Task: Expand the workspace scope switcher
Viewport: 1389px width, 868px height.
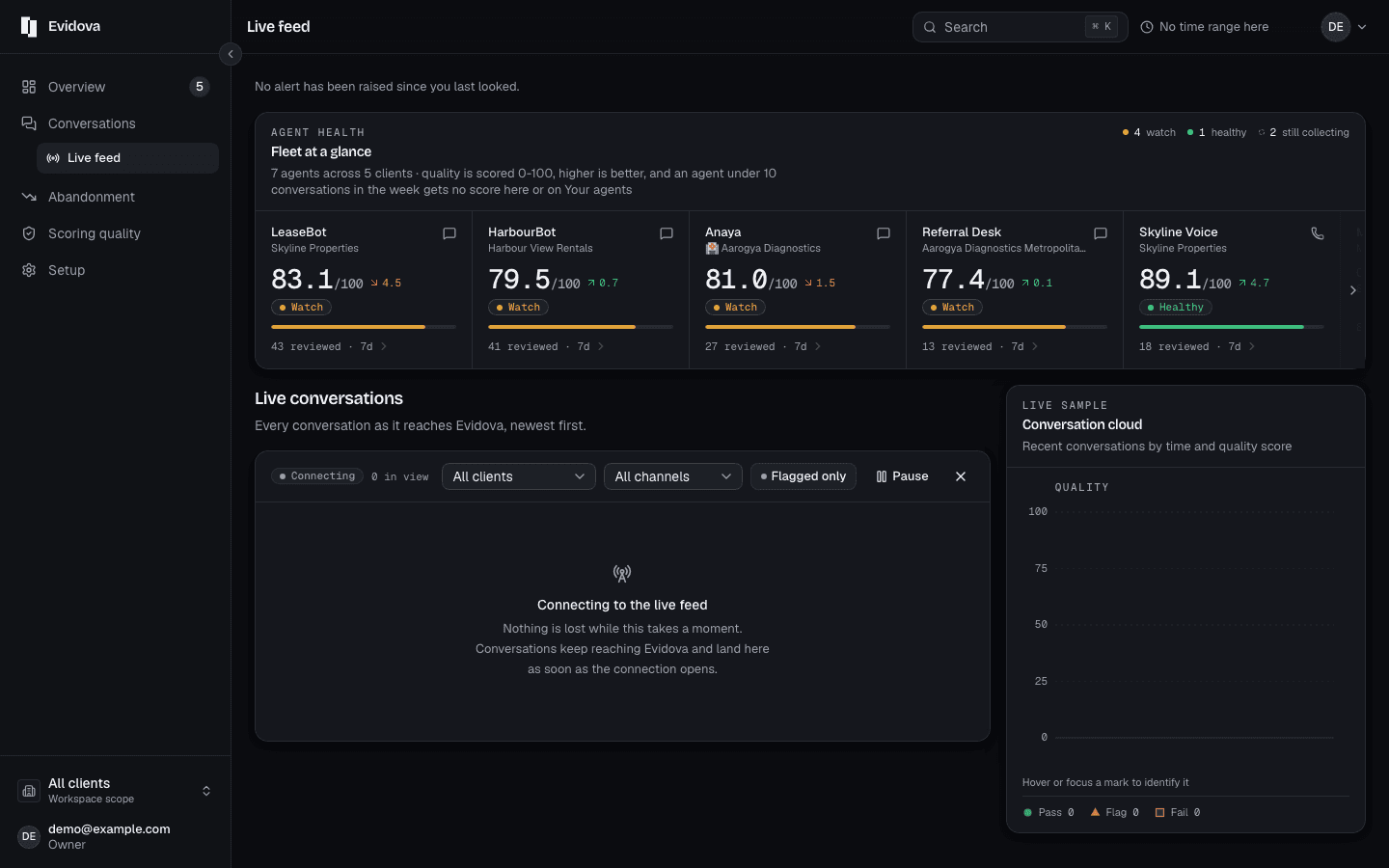Action: pyautogui.click(x=116, y=791)
